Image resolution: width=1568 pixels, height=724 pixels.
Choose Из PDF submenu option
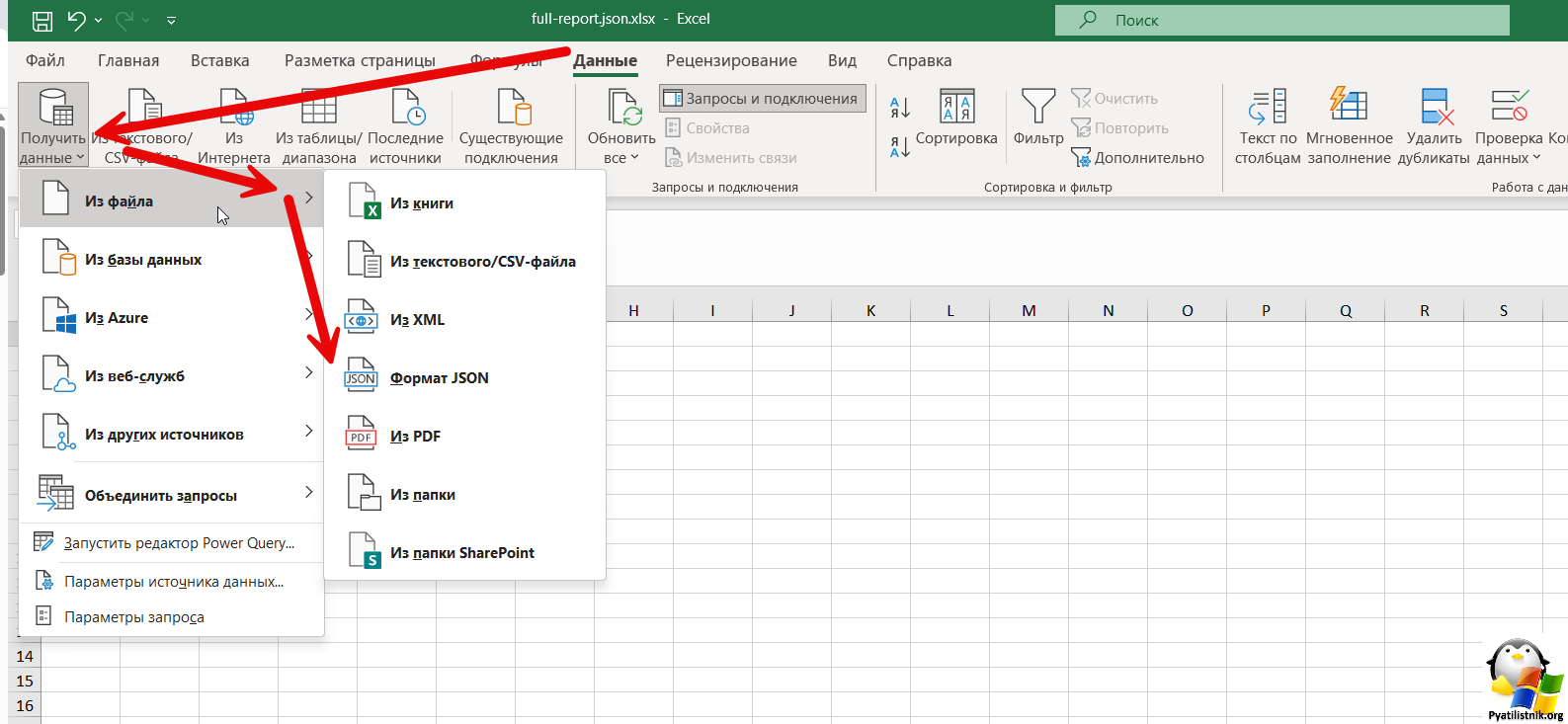tap(465, 437)
